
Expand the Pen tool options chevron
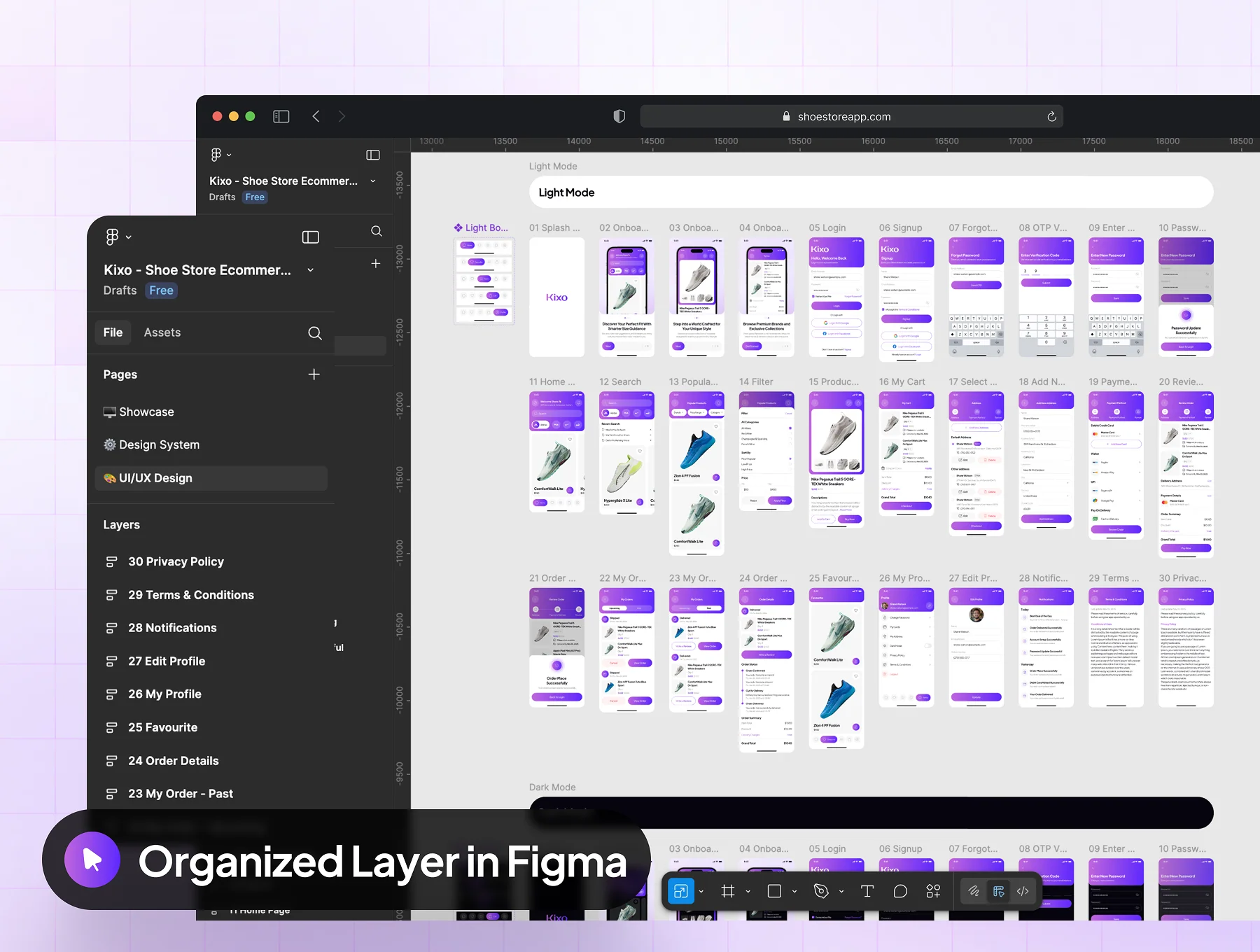(x=841, y=891)
